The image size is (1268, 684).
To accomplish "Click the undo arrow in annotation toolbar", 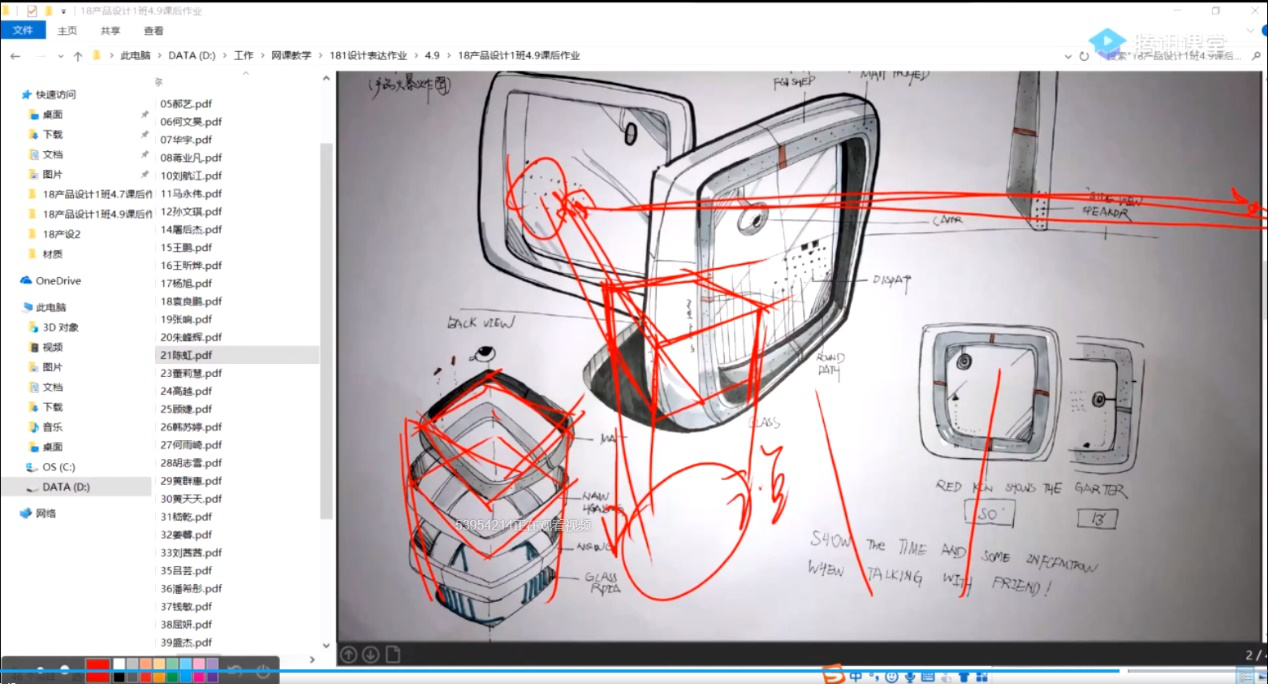I will [235, 670].
